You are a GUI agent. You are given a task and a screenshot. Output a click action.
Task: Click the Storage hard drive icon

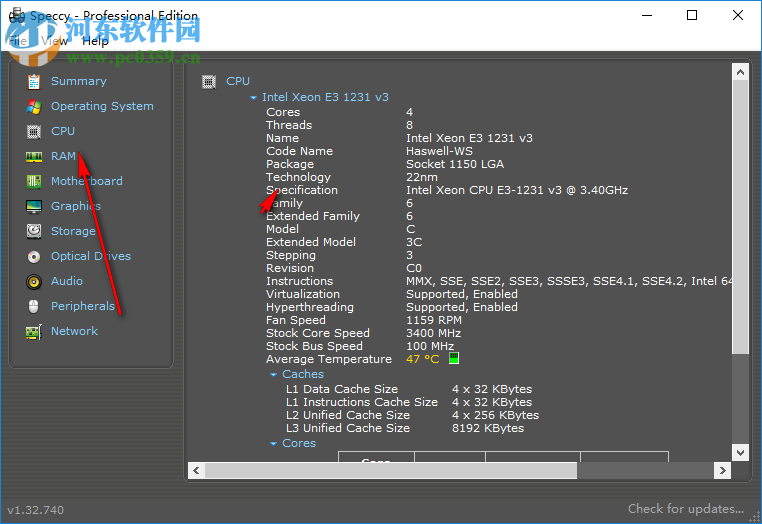(34, 231)
